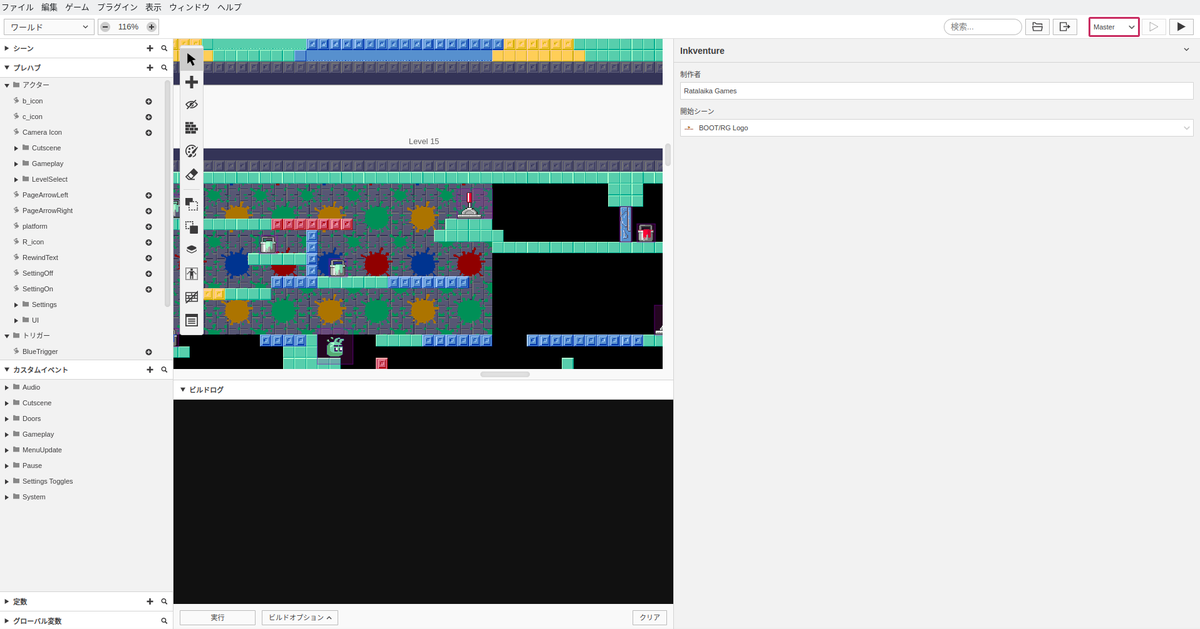Open the stacked layers tool
The height and width of the screenshot is (629, 1200).
[191, 249]
